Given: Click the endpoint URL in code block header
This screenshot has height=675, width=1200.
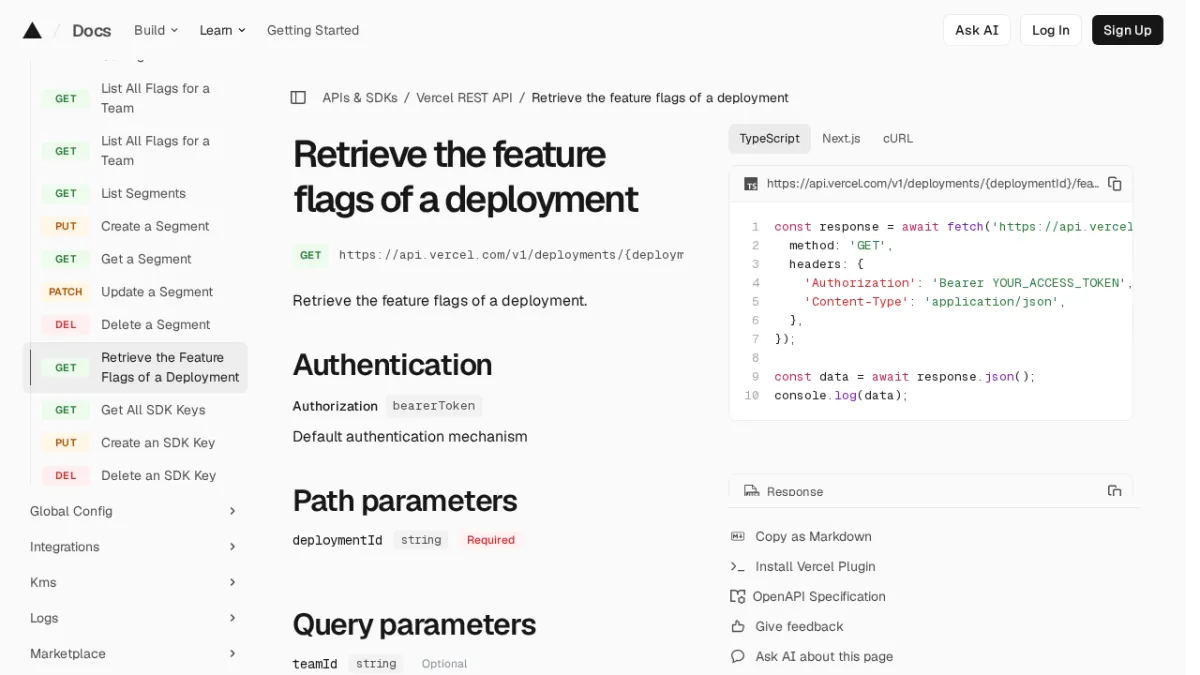Looking at the screenshot, I should coord(932,184).
